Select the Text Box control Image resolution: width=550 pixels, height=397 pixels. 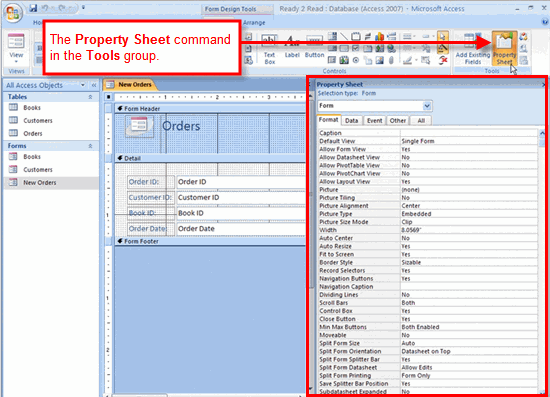[269, 49]
